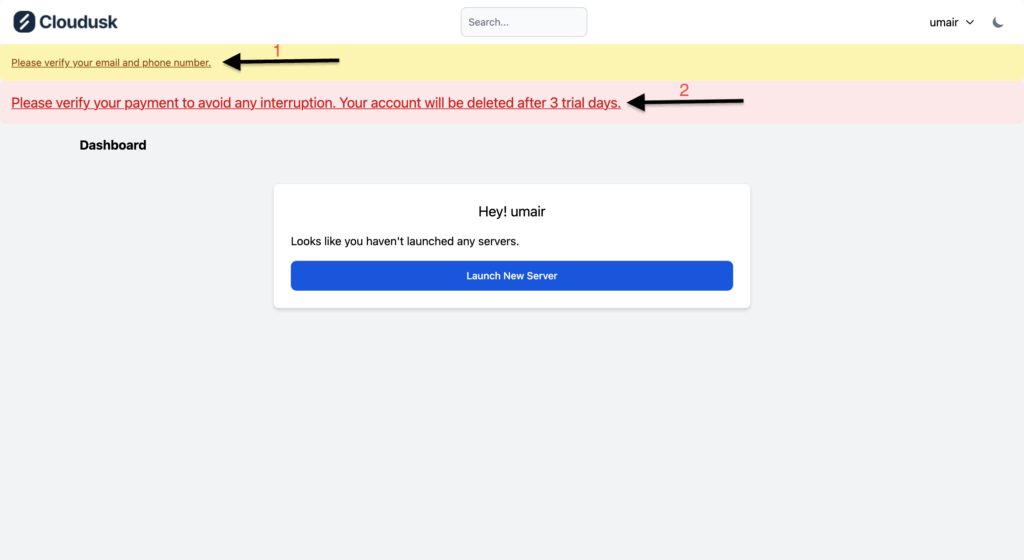Open the umair account menu
1024x560 pixels.
[x=944, y=22]
